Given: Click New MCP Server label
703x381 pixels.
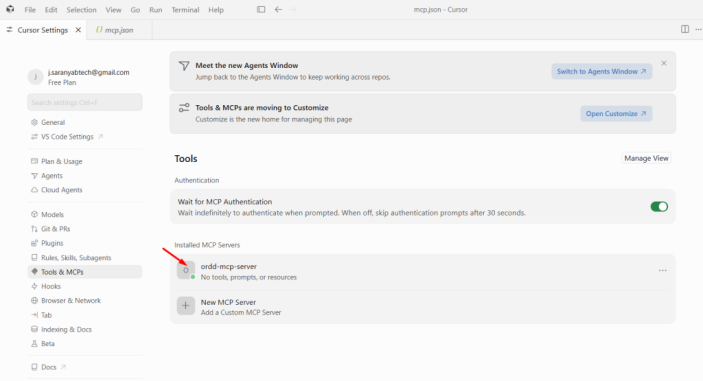Looking at the screenshot, I should click(x=228, y=302).
